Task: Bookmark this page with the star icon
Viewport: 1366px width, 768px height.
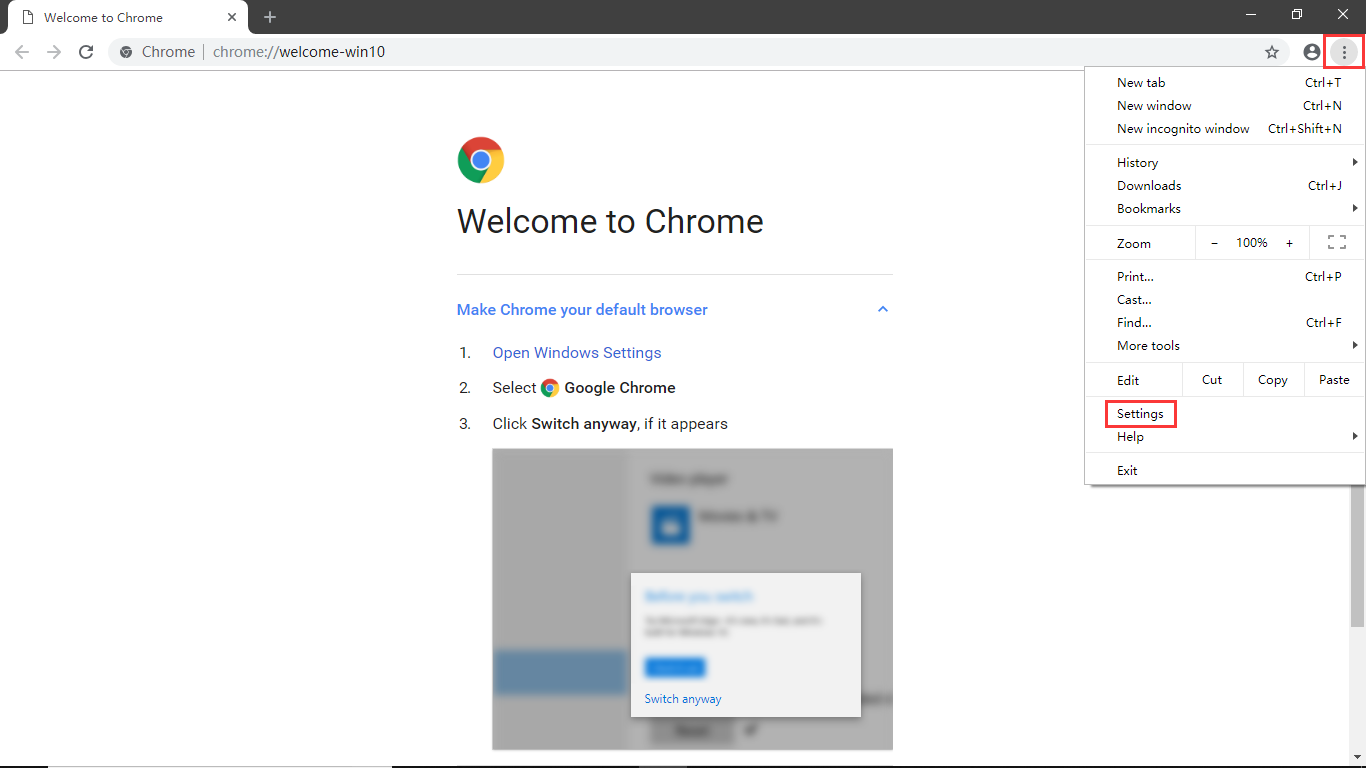Action: pos(1272,52)
